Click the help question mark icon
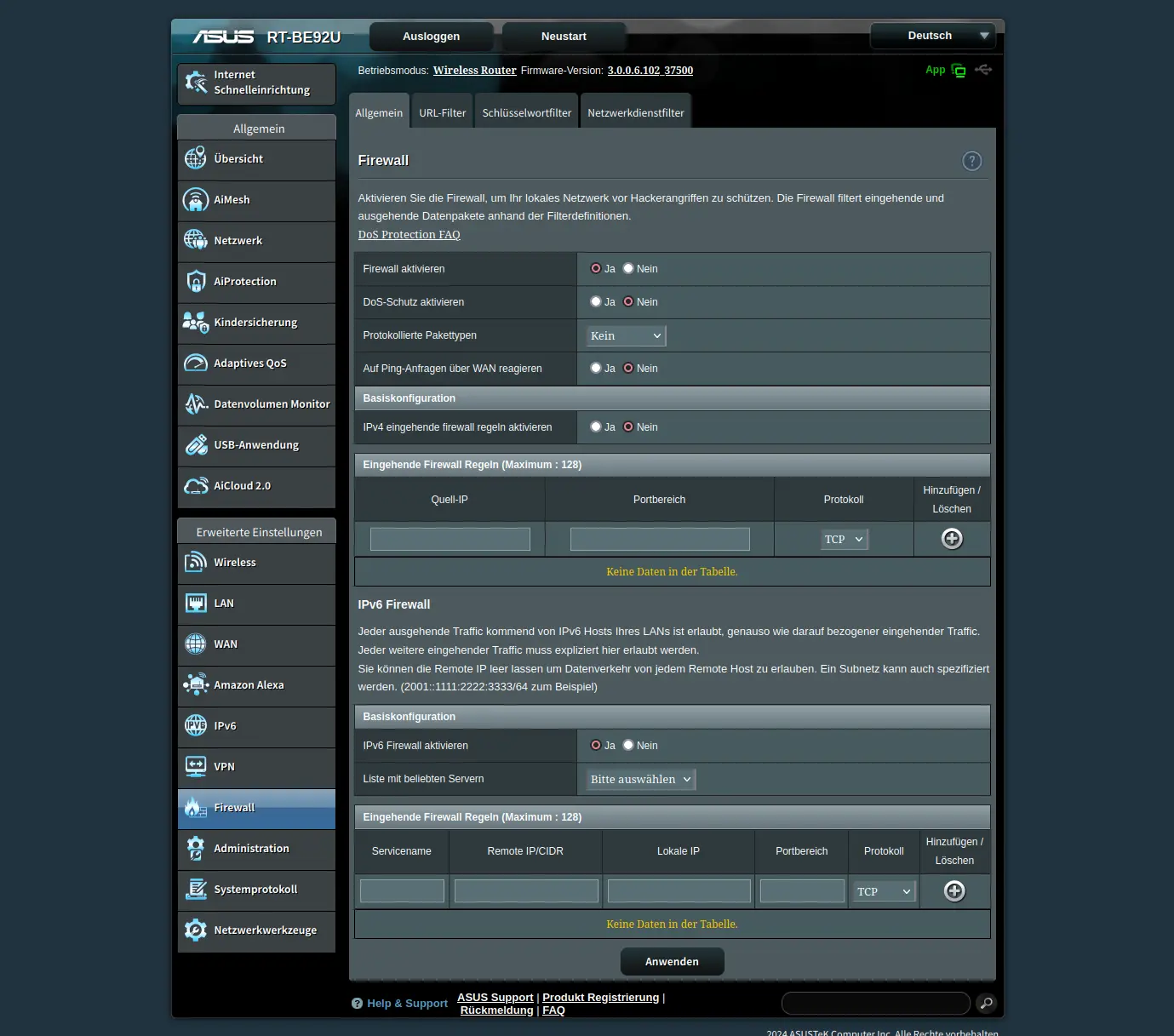 (971, 161)
